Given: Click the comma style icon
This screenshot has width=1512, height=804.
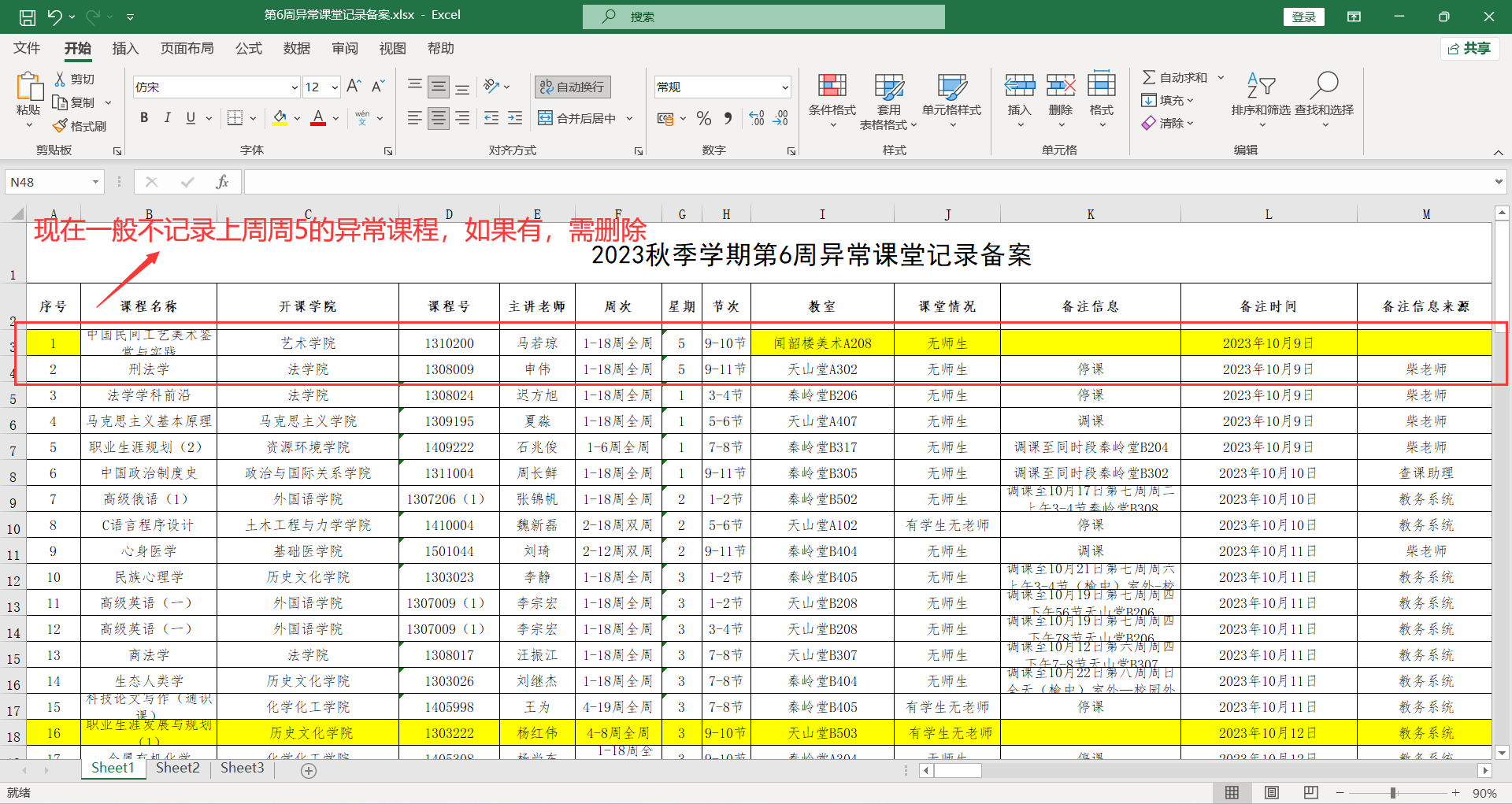Looking at the screenshot, I should (x=728, y=118).
